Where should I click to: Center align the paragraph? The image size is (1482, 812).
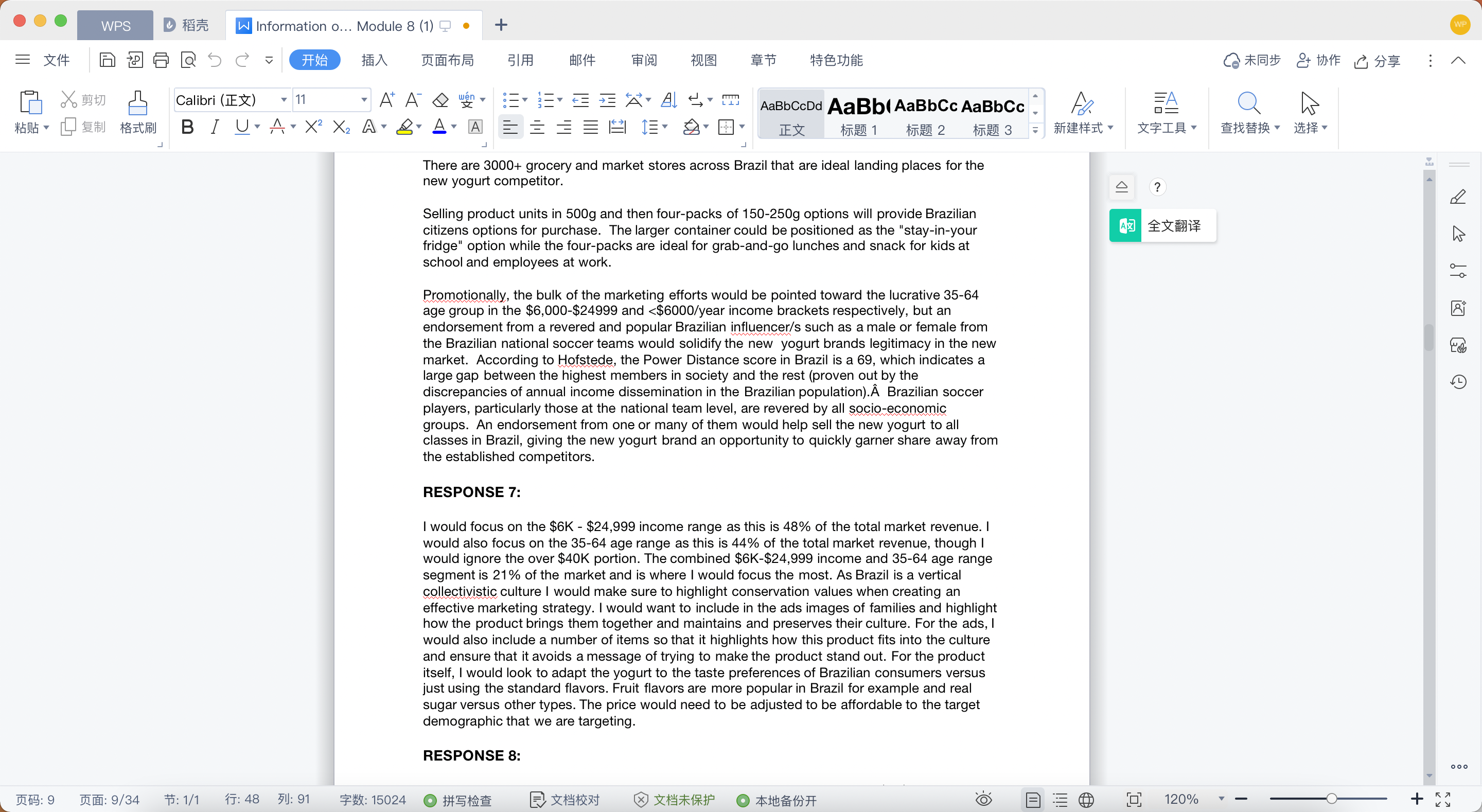click(x=537, y=127)
